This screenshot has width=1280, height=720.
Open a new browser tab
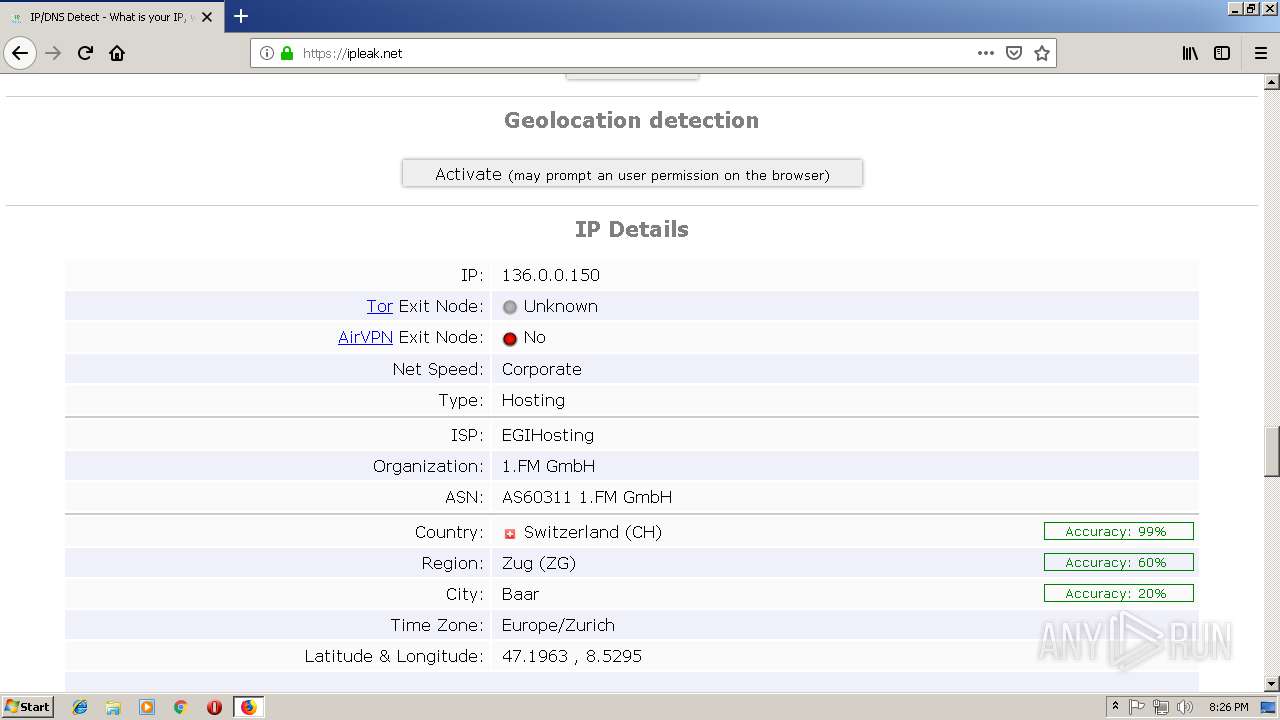point(240,16)
